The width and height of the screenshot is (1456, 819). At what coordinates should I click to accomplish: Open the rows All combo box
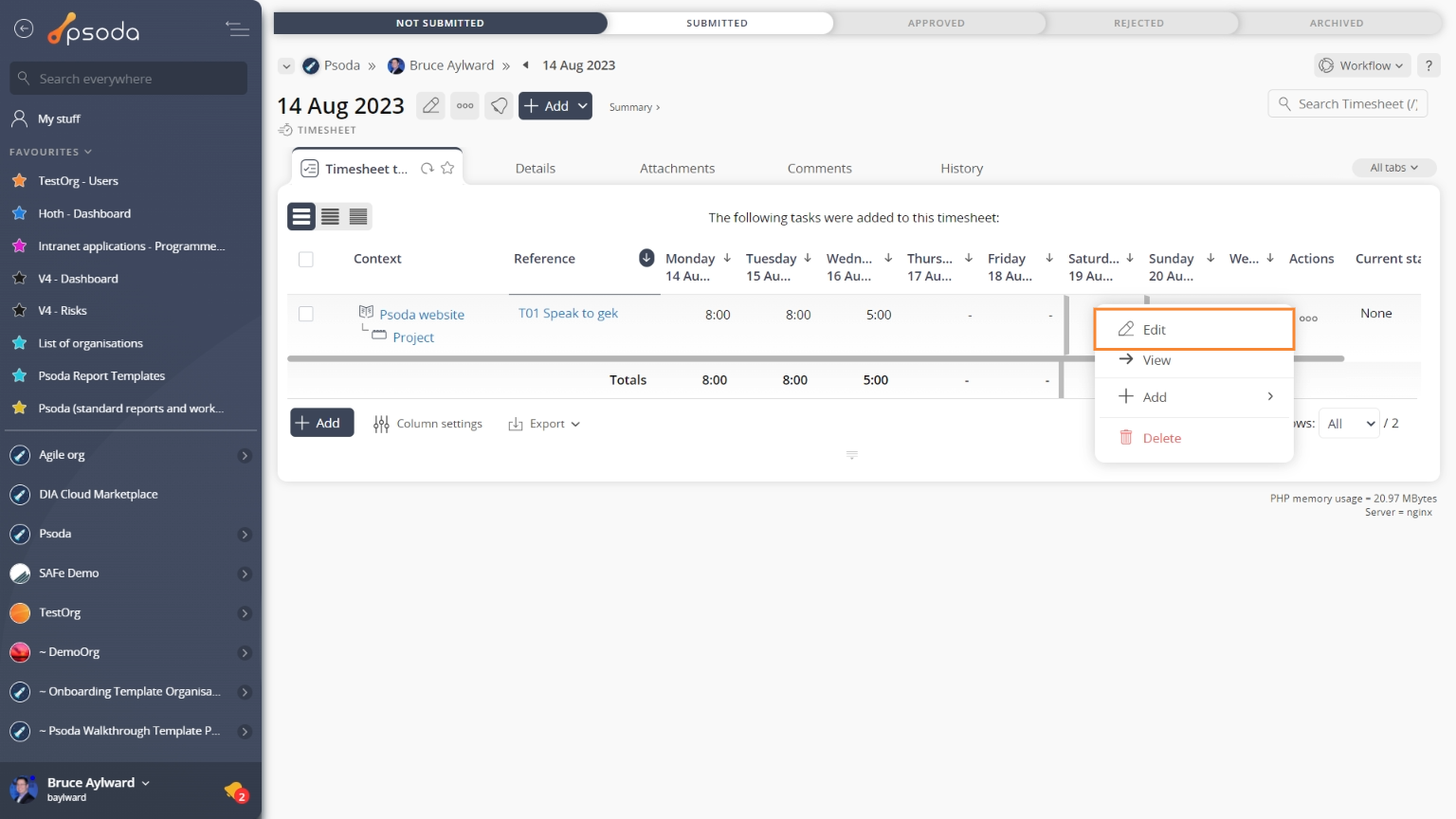1350,424
